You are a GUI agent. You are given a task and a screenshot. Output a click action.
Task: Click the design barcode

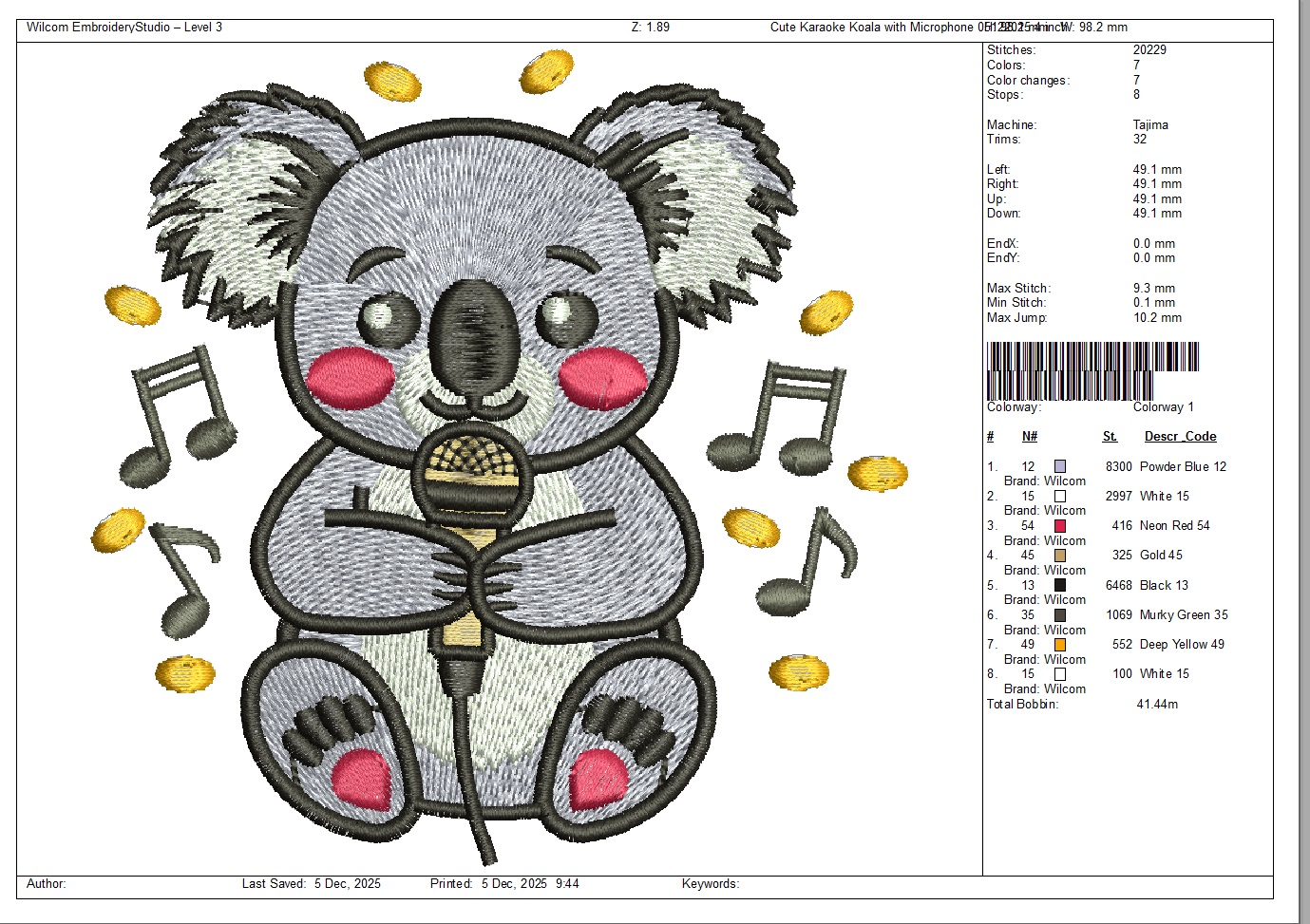(1092, 370)
